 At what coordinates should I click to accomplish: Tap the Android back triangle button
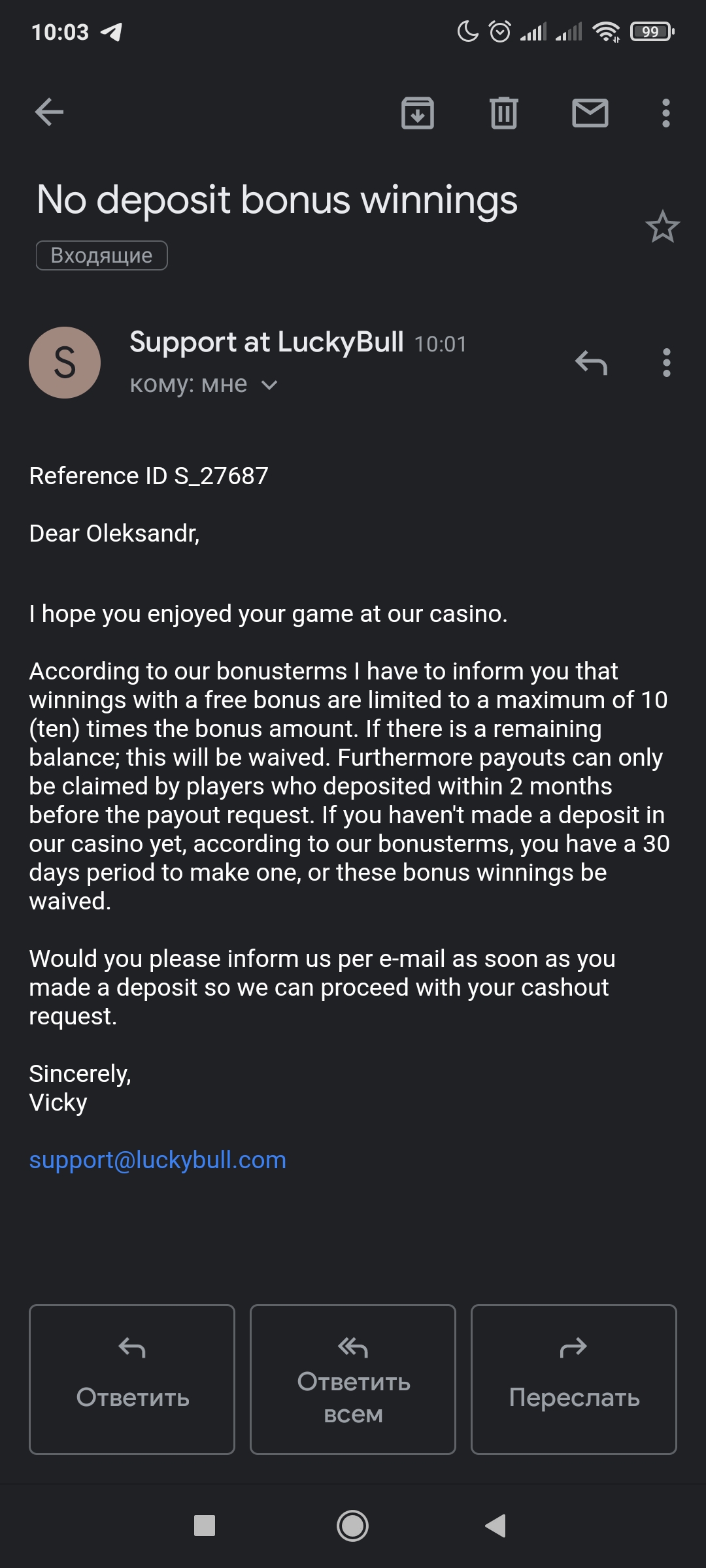496,1526
